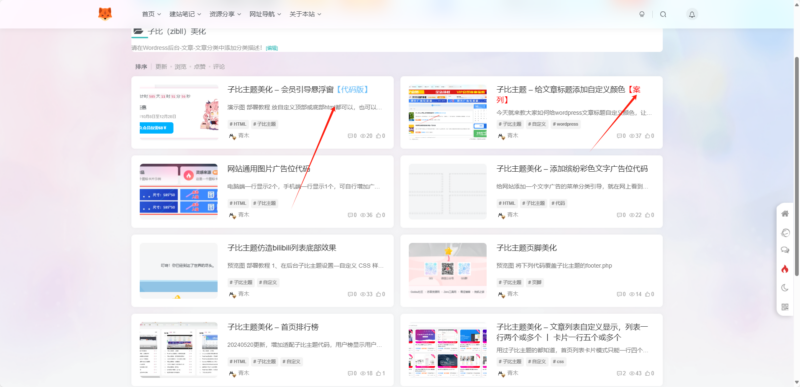Click the customer service icon below home
The width and height of the screenshot is (800, 387).
[x=785, y=233]
